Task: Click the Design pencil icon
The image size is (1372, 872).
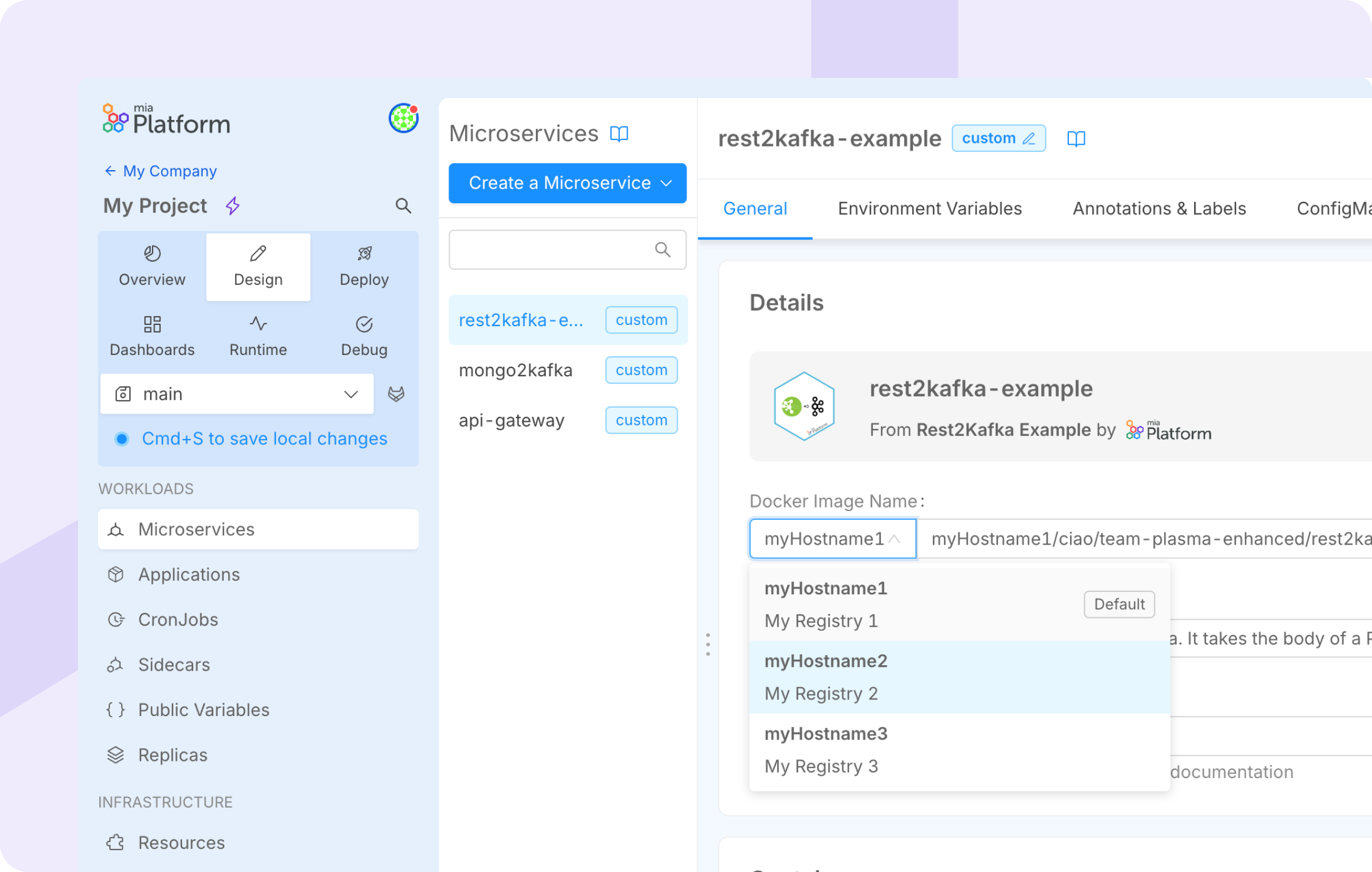Action: click(258, 253)
